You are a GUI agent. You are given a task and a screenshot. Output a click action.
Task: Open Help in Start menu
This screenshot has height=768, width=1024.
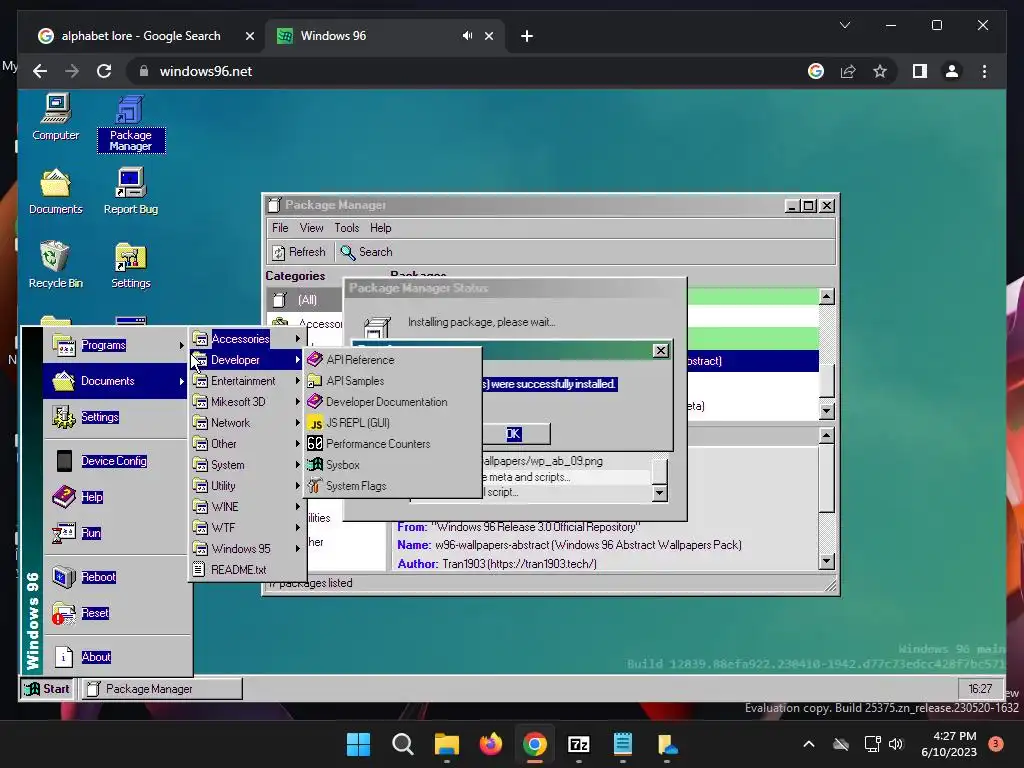[x=116, y=496]
